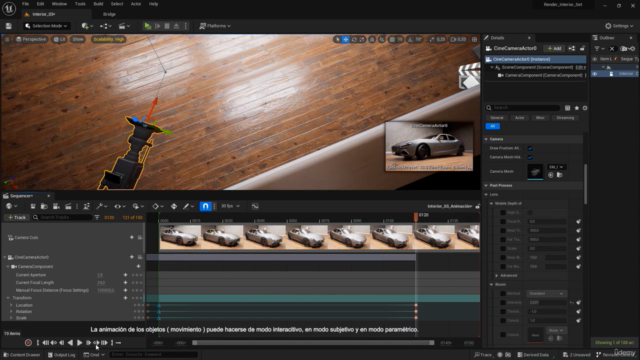Viewport: 640px width, 360px height.
Task: Click the Add Track button in Sequencer
Action: pos(17,218)
